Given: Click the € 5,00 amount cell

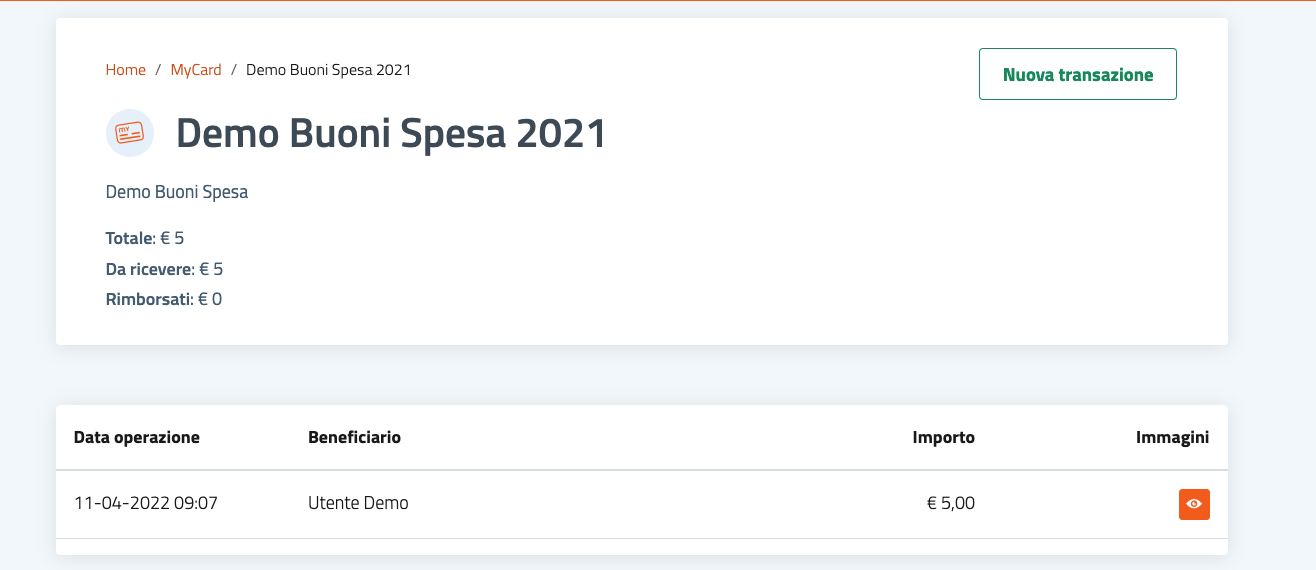Looking at the screenshot, I should pos(950,503).
